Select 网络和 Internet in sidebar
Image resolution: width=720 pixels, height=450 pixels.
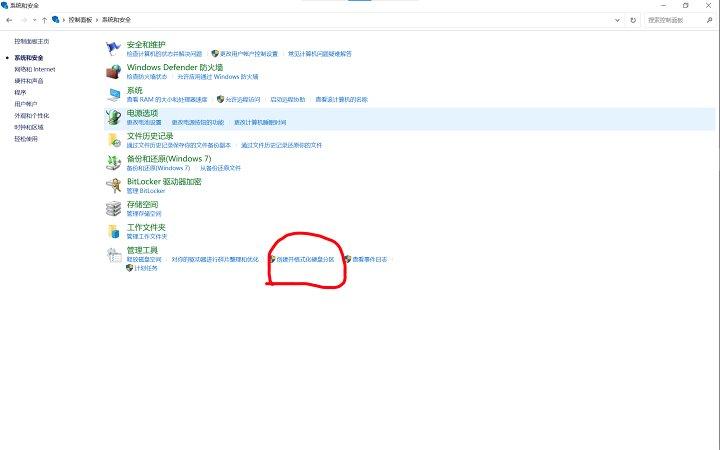coord(35,69)
